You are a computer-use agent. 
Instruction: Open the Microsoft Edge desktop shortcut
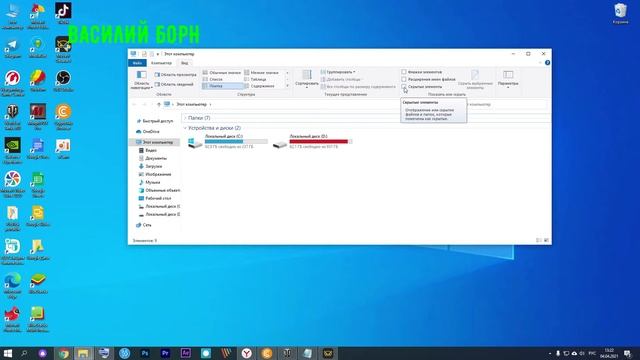13,286
